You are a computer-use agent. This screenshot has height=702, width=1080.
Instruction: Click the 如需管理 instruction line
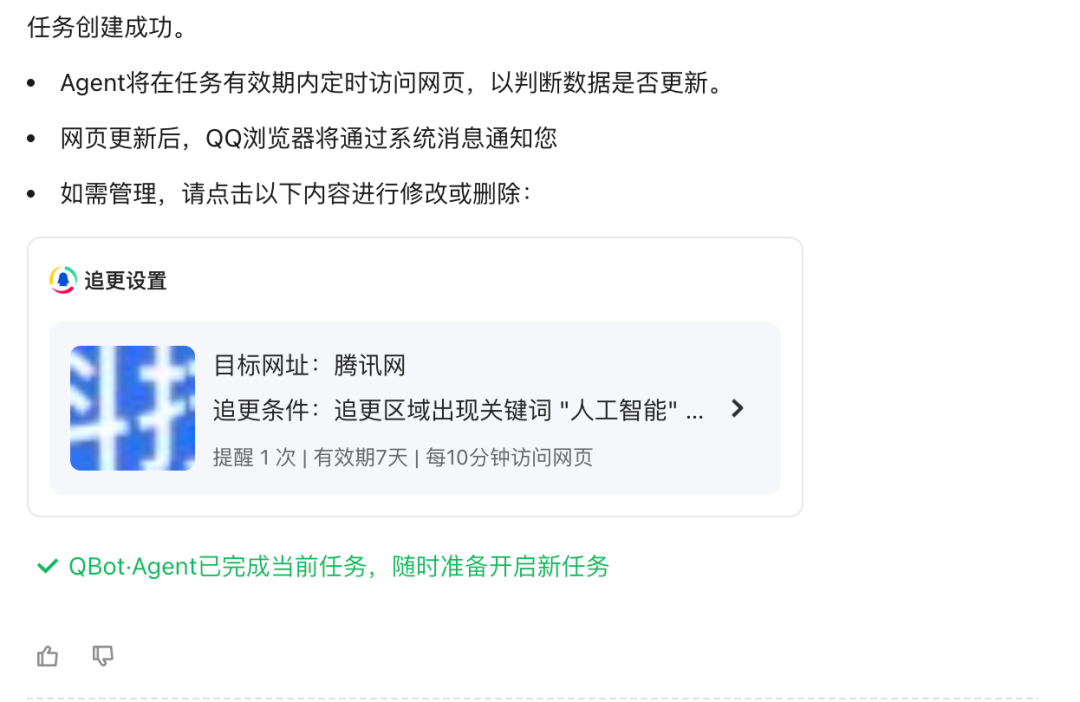(296, 193)
